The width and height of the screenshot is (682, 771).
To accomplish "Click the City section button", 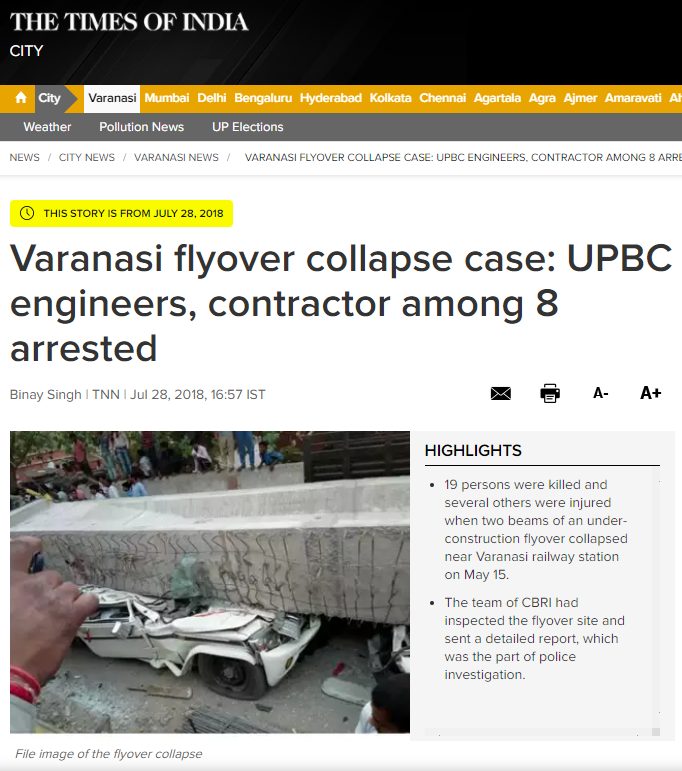I will click(49, 98).
